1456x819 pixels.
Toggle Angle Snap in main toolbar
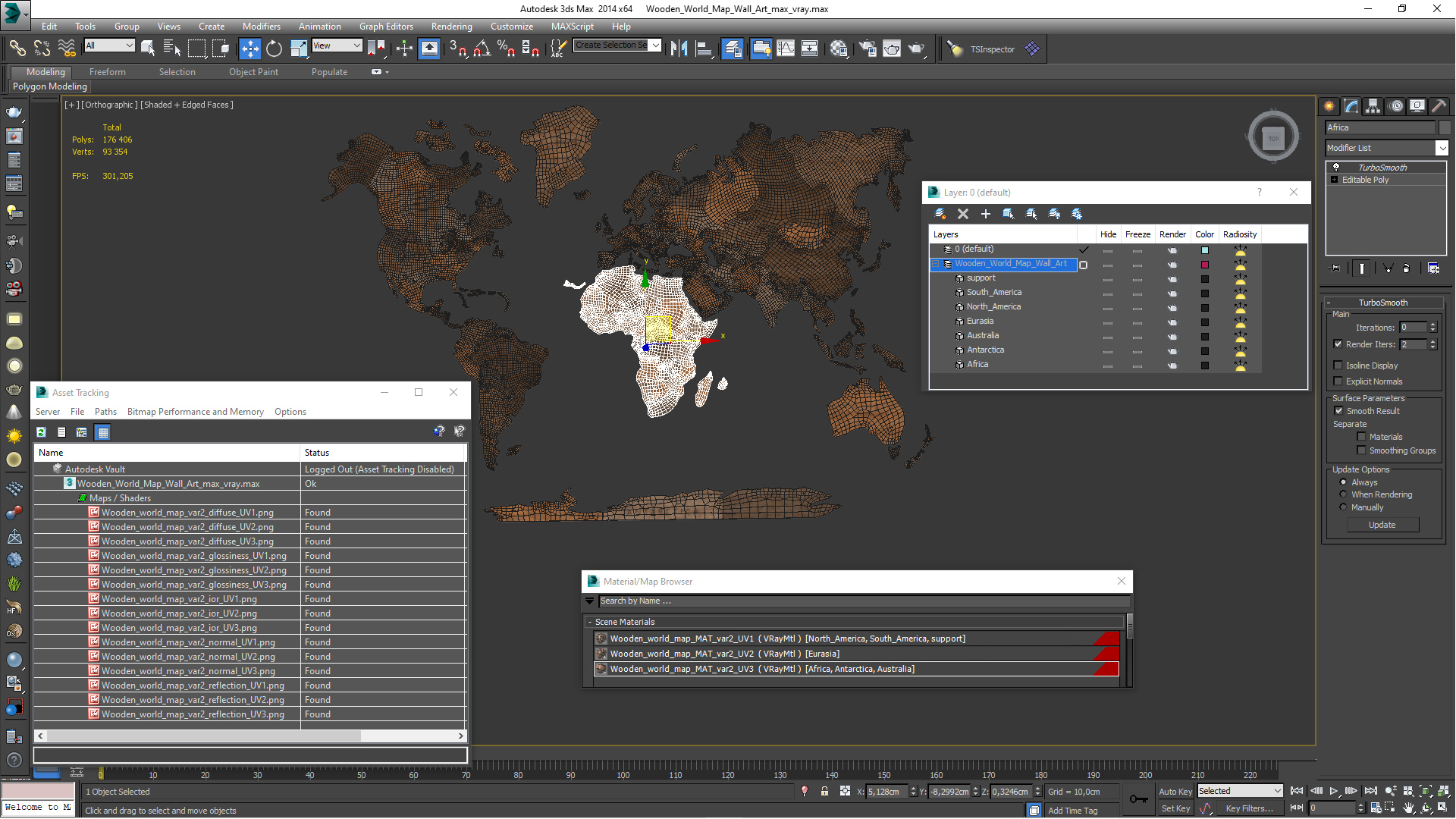tap(482, 49)
